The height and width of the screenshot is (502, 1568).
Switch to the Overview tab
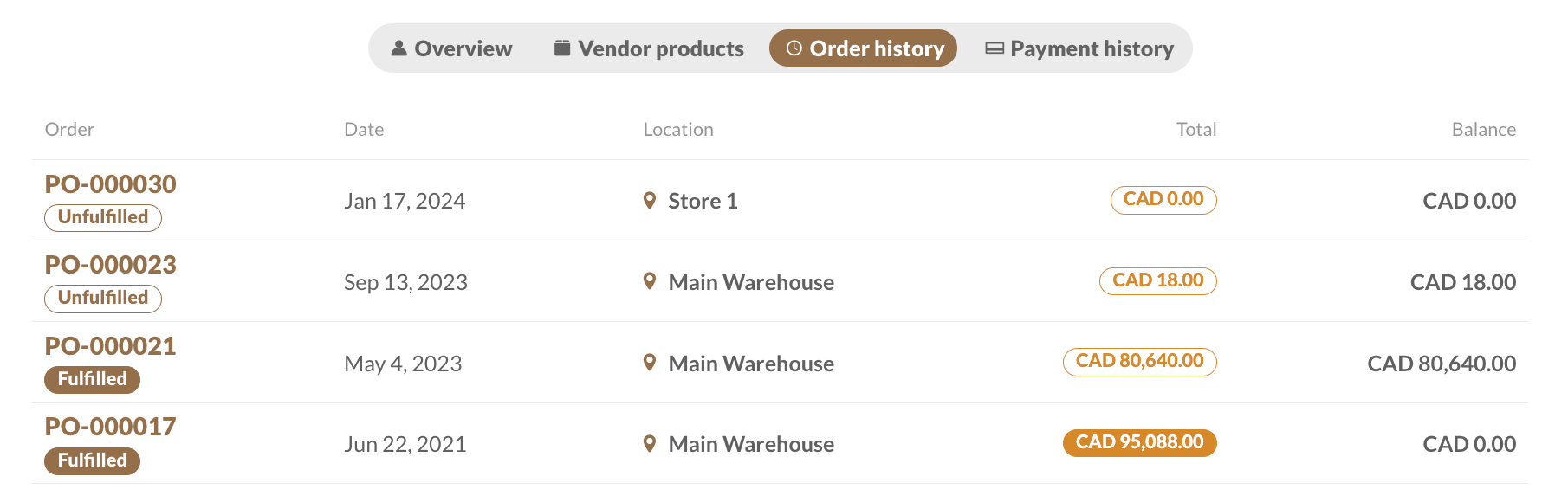tap(451, 48)
